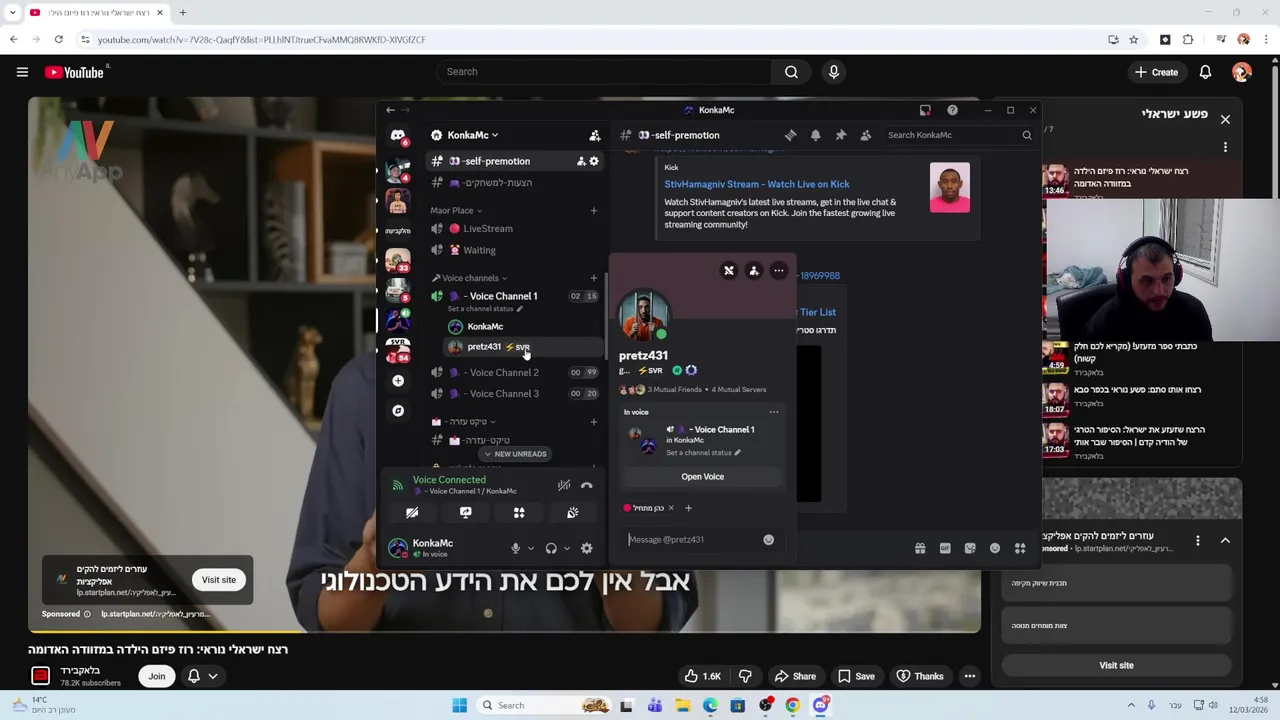
Task: Open self-premotion channel settings gear
Action: coord(594,161)
